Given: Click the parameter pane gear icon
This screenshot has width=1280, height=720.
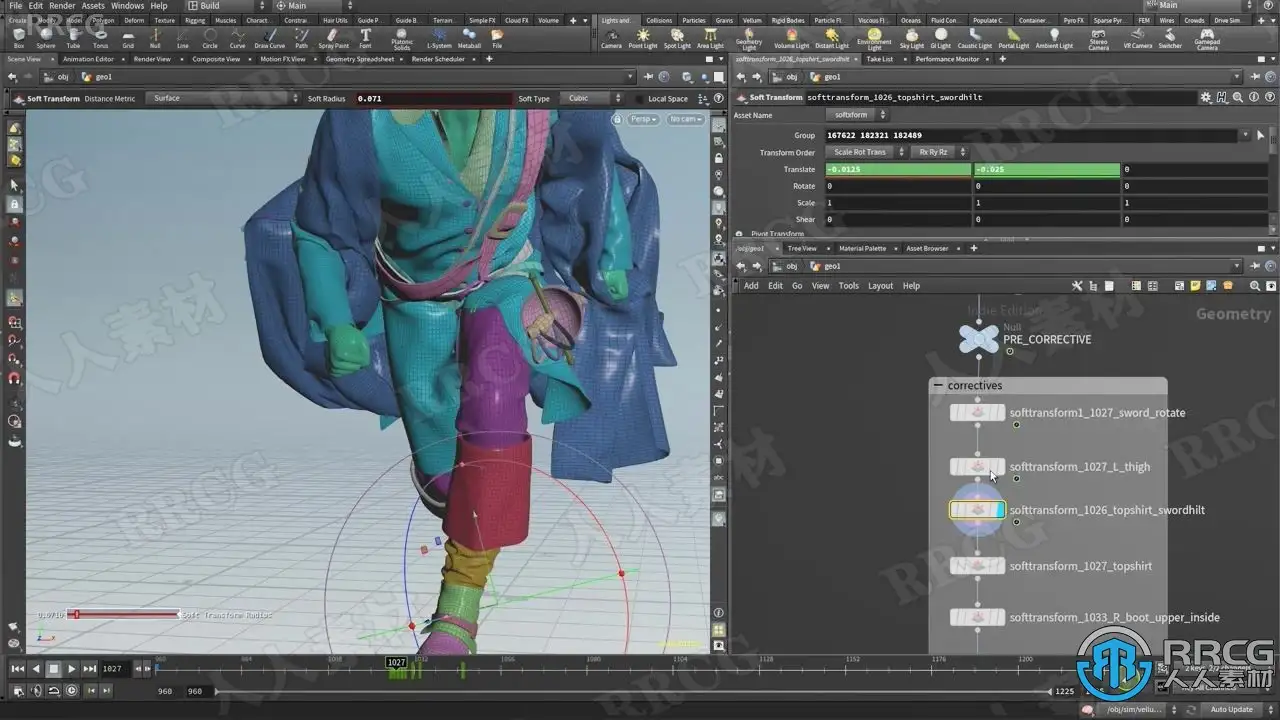Looking at the screenshot, I should point(1206,98).
